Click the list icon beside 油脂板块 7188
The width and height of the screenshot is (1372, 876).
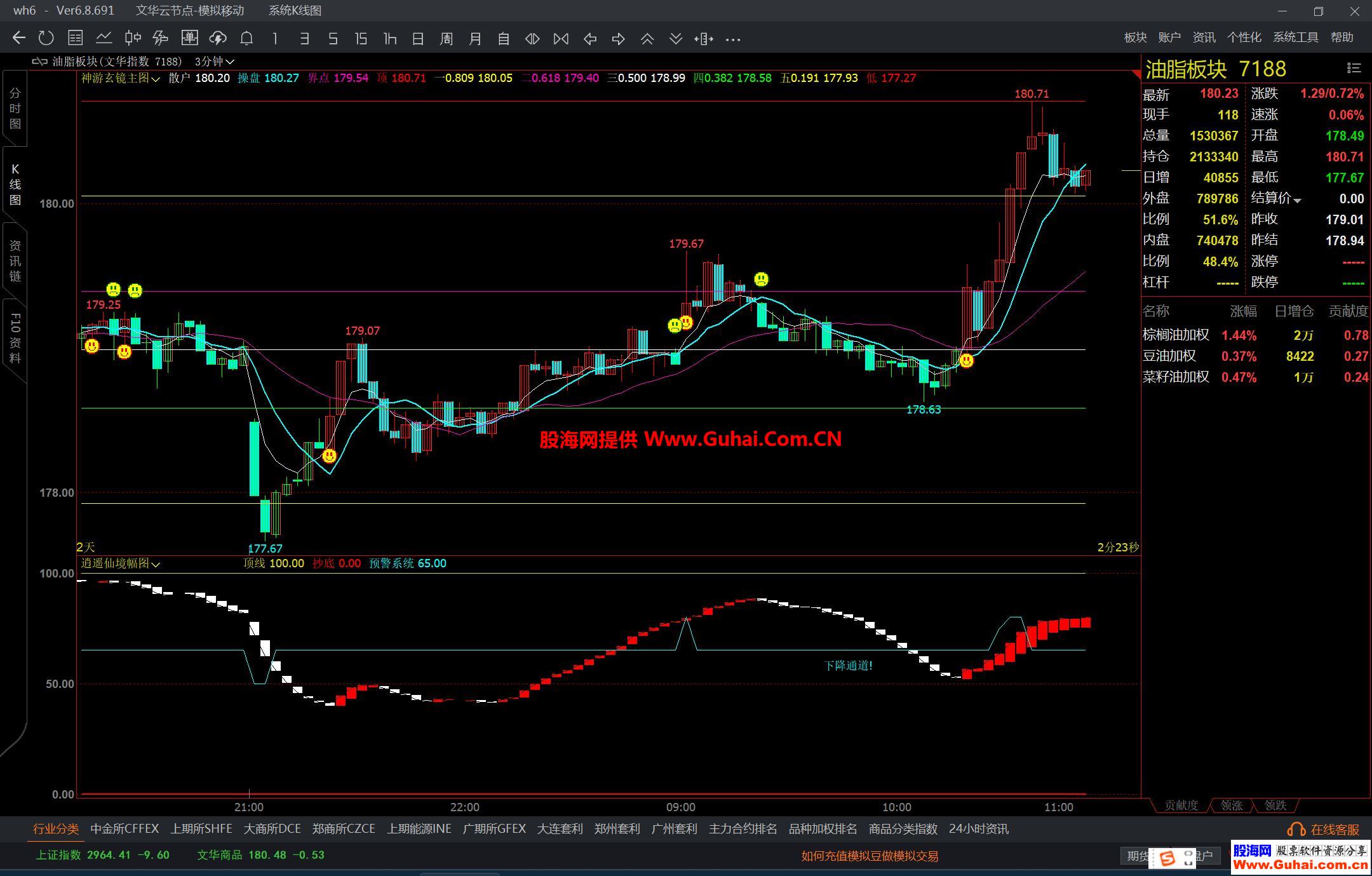(x=1354, y=68)
